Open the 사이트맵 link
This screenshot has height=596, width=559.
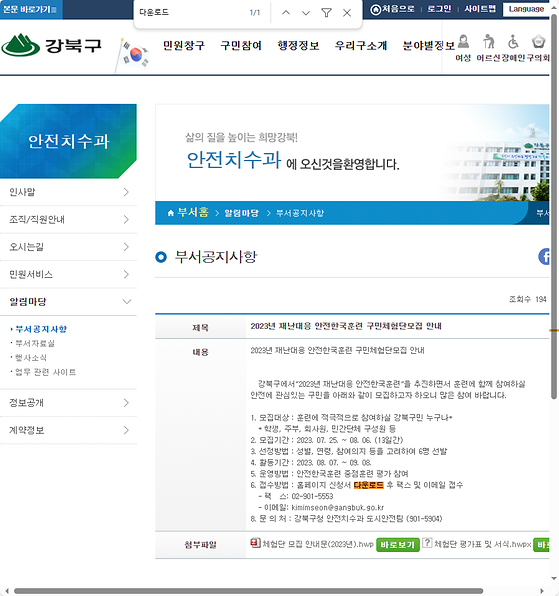point(480,9)
